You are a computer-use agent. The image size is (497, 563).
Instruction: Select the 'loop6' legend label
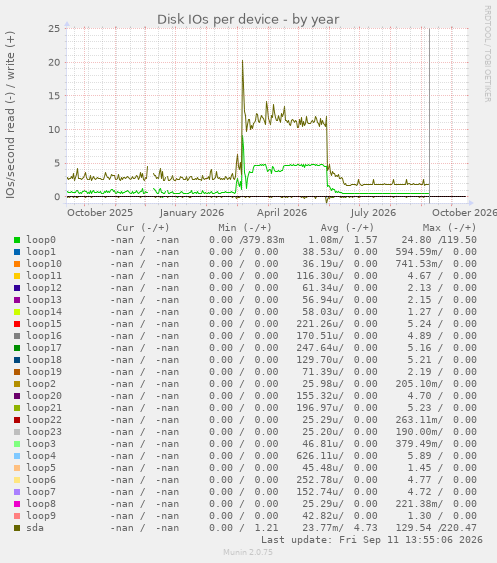[x=41, y=480]
